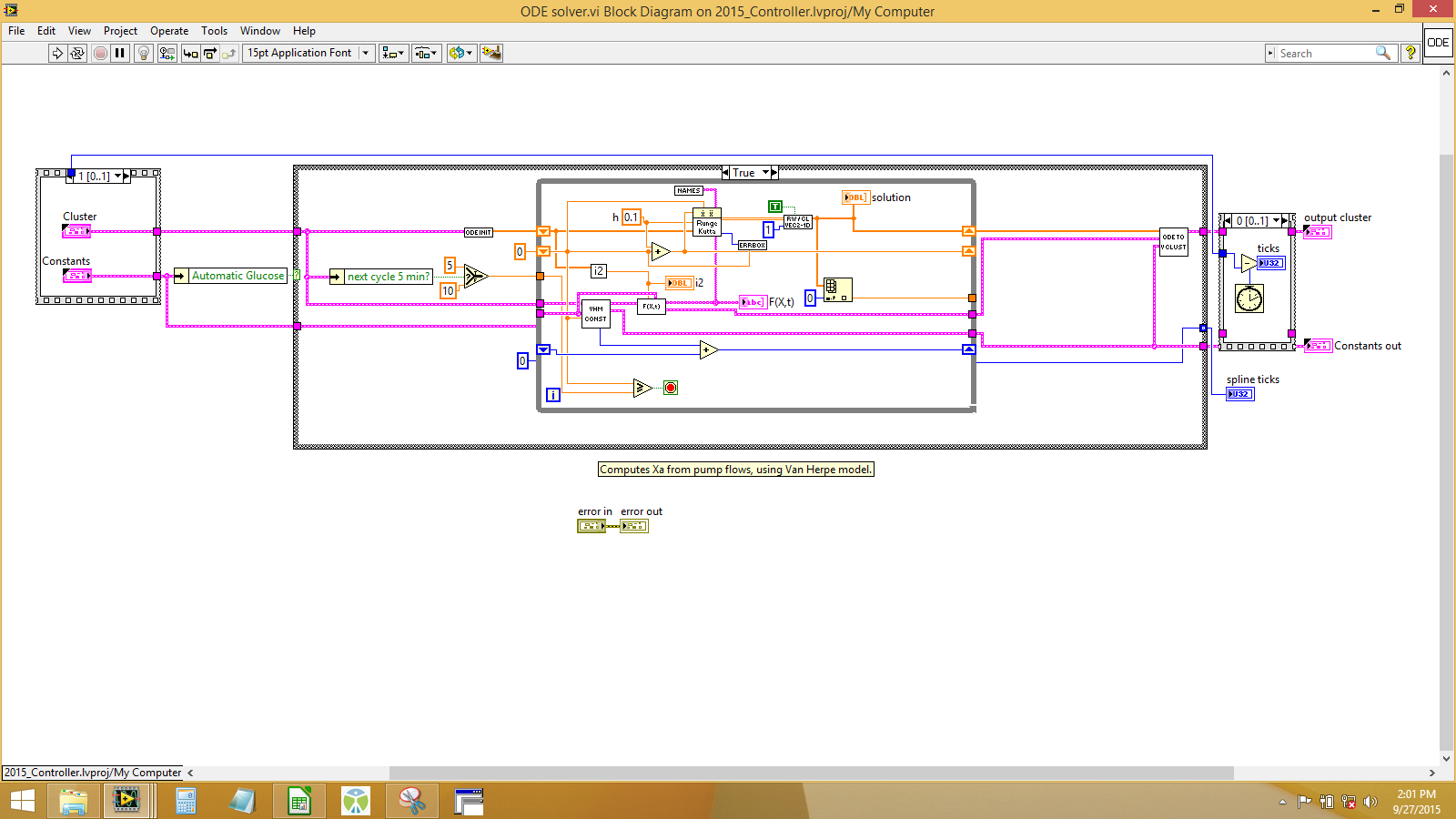Click the numeric constant 10
The image size is (1456, 819).
tap(448, 290)
